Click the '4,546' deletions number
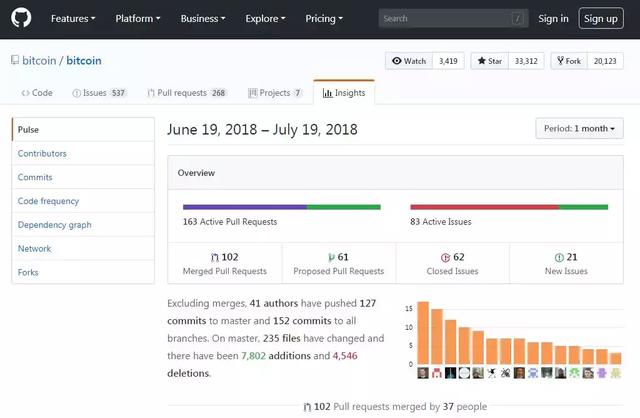Image resolution: width=640 pixels, height=418 pixels. coord(345,356)
